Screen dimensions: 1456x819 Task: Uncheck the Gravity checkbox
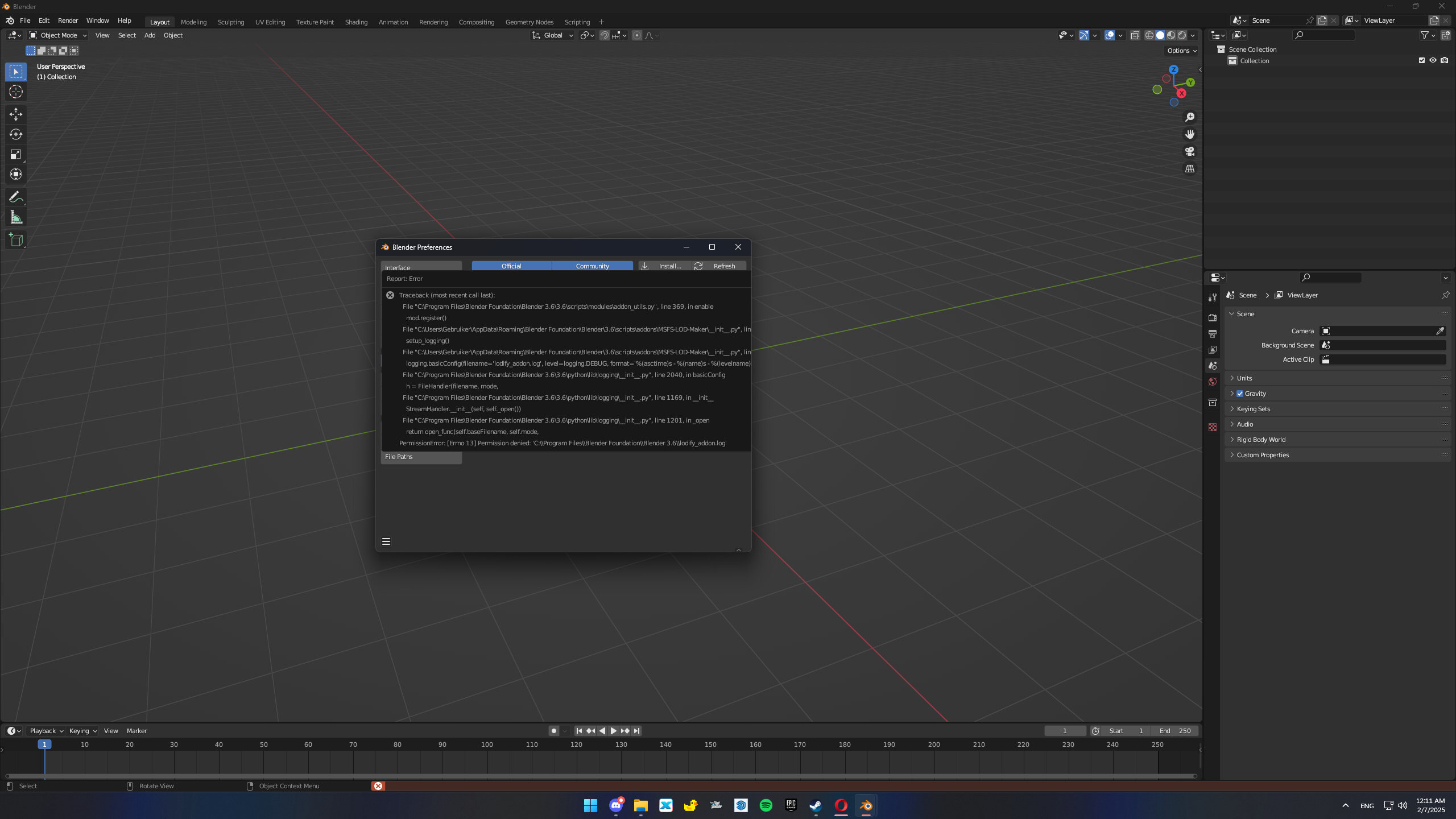1240,394
